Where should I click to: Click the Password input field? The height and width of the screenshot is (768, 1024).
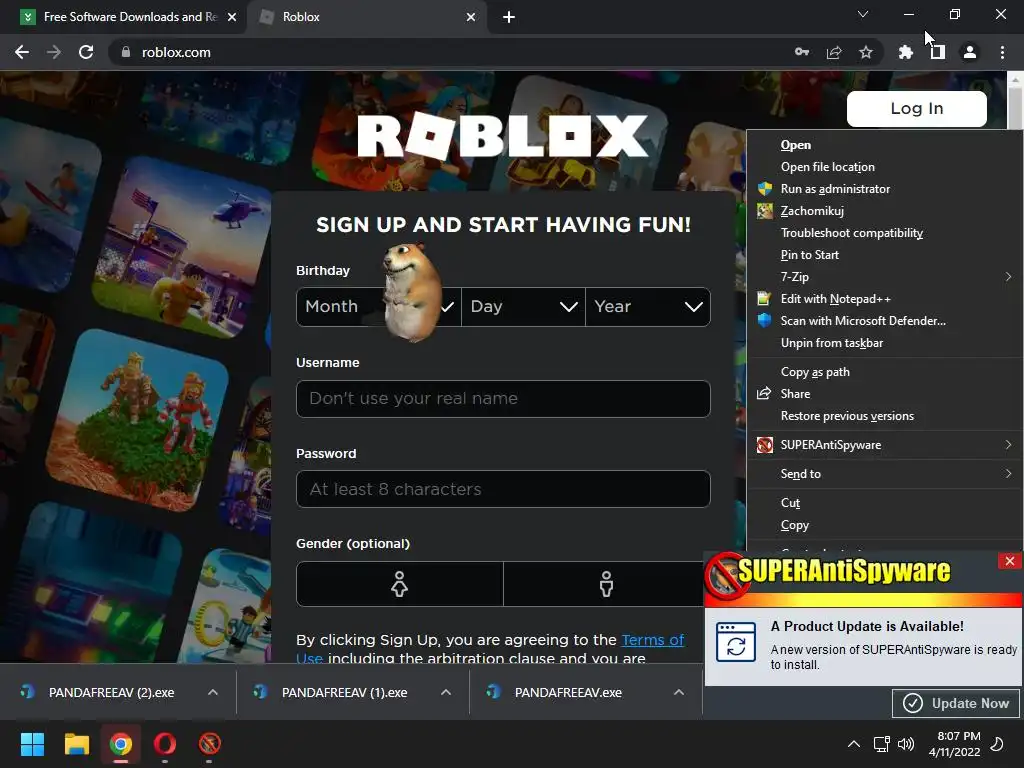503,489
